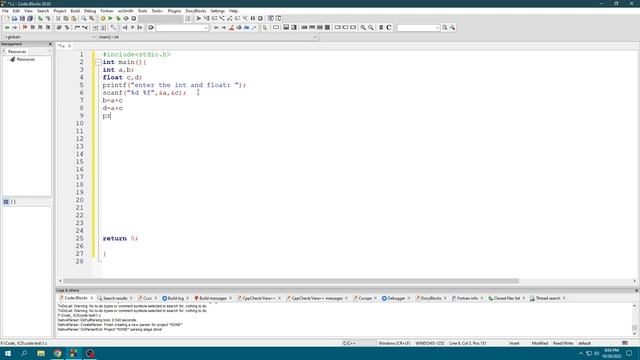Click the Windows (CR+LF) status entry
Viewport: 640px width, 360px height.
click(x=394, y=343)
